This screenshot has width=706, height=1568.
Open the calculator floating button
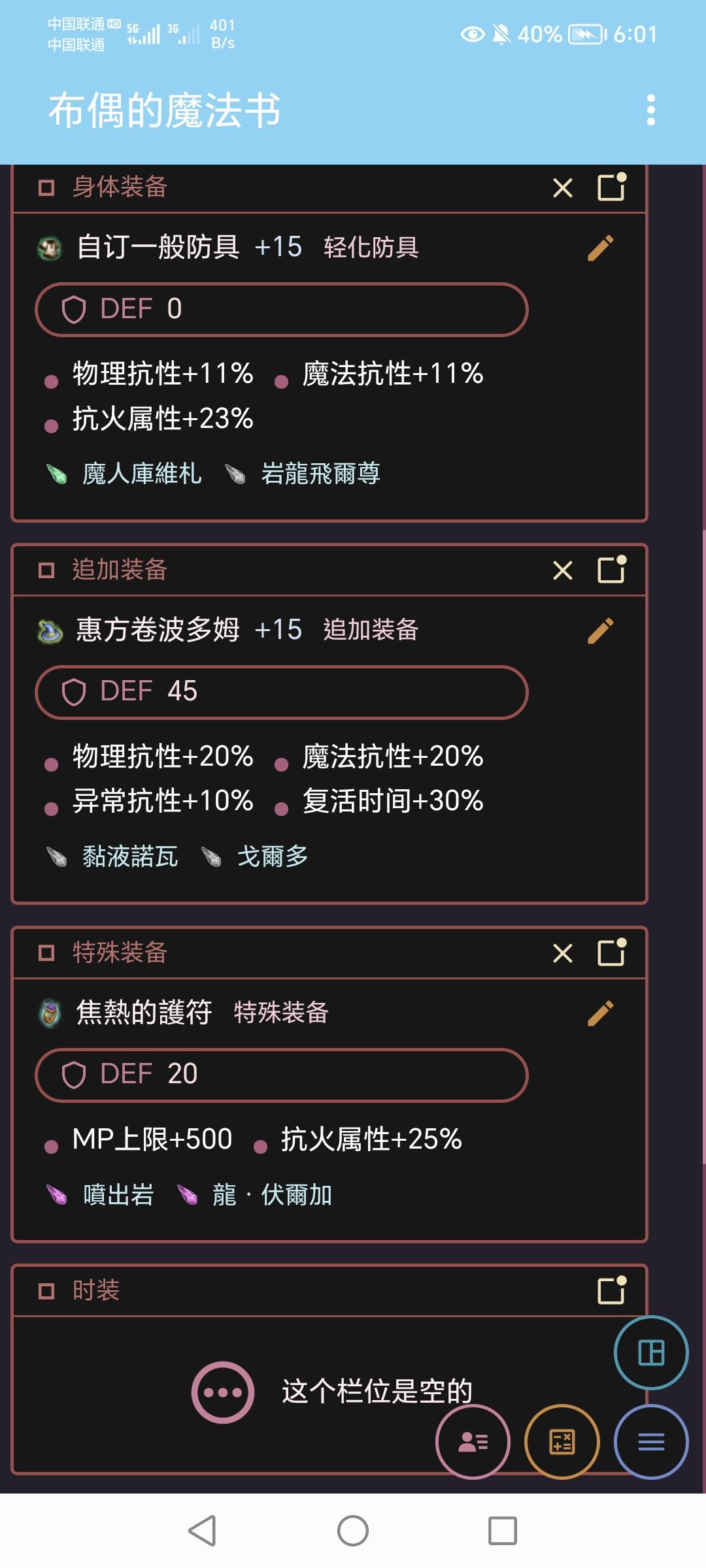point(562,1442)
